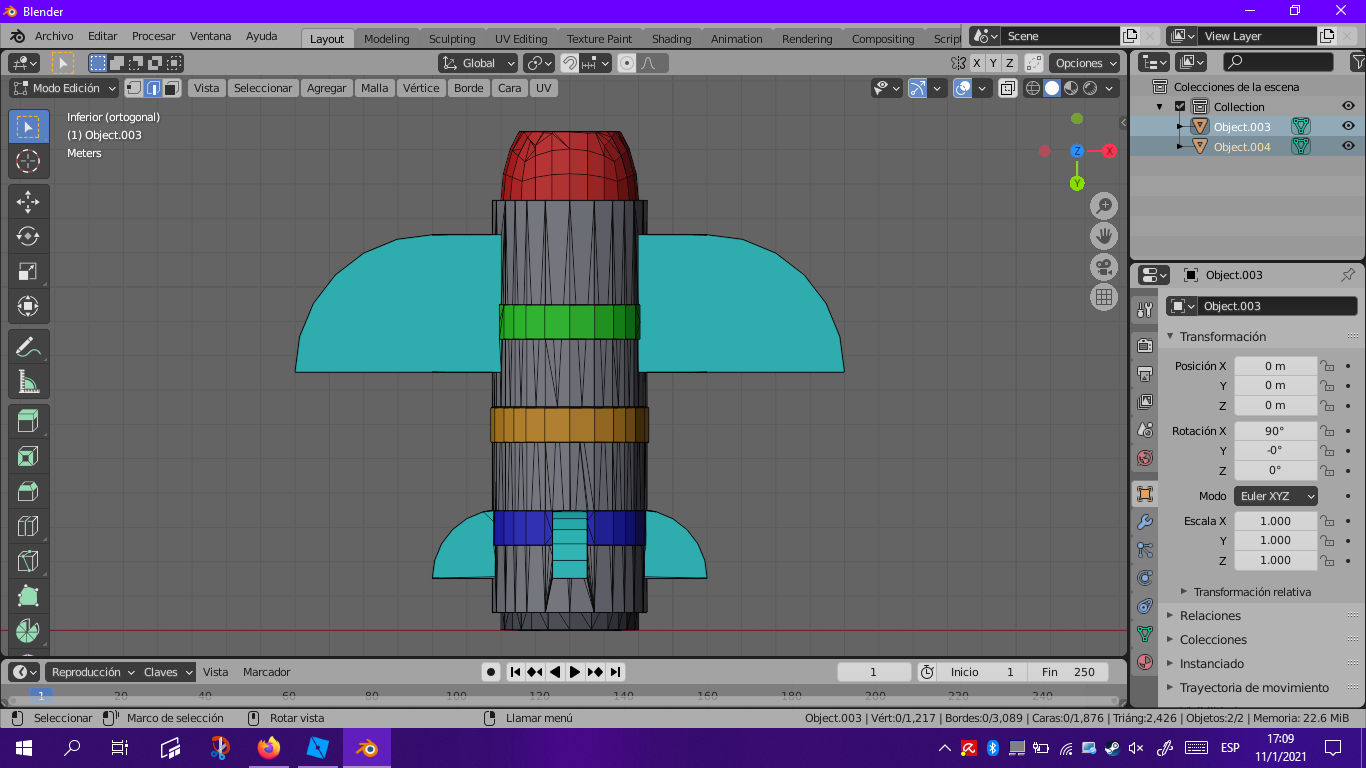Image resolution: width=1366 pixels, height=768 pixels.
Task: Activate the Rotate tool
Action: tap(28, 237)
